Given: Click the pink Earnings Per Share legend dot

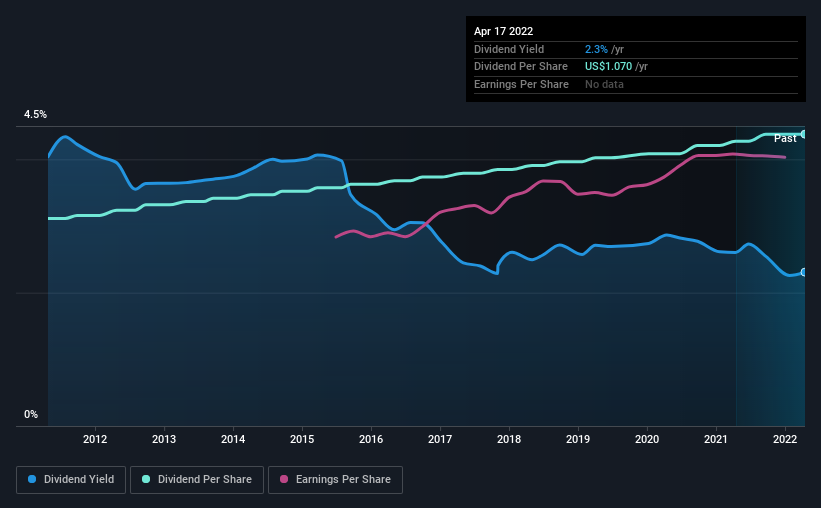Looking at the screenshot, I should tap(284, 479).
